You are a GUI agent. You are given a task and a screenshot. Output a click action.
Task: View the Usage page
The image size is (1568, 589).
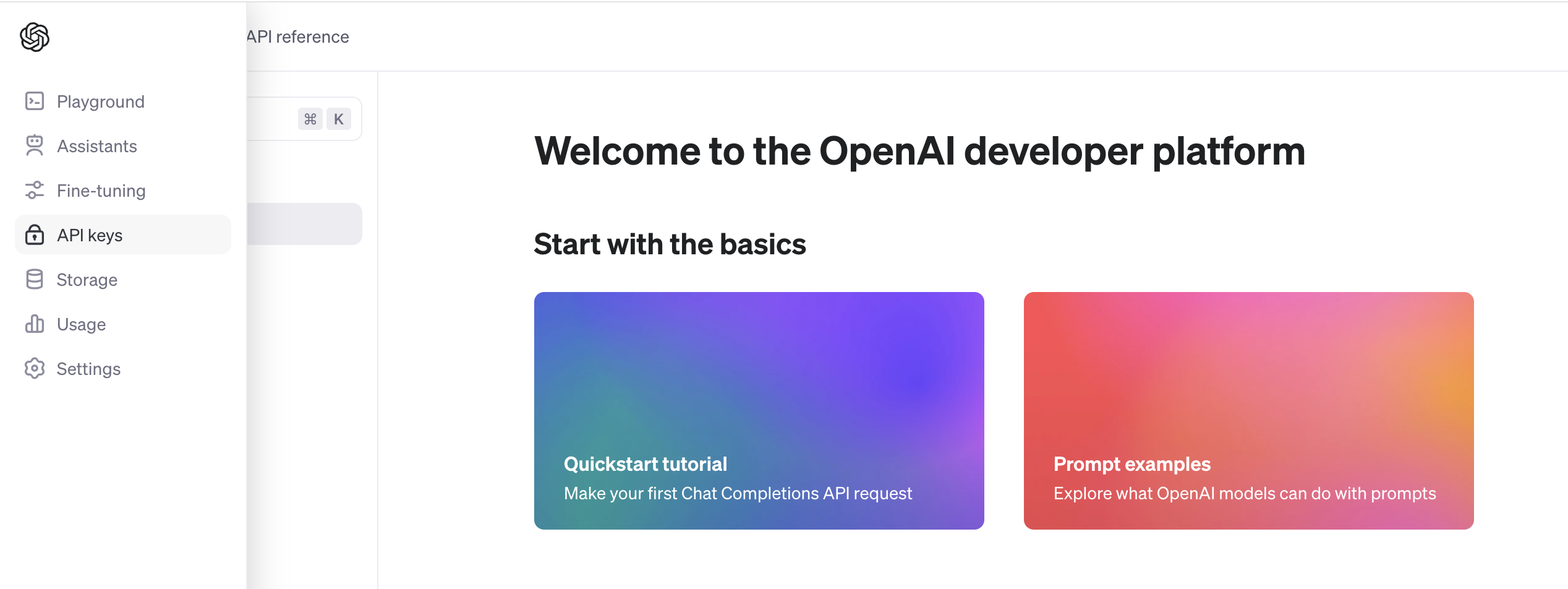click(x=82, y=324)
